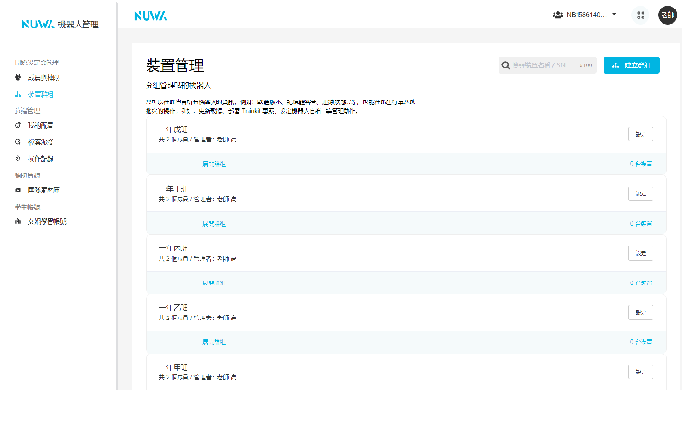Select 裝置管理 in the sidebar menu
Screen dimensions: 689x433
[x=42, y=93]
